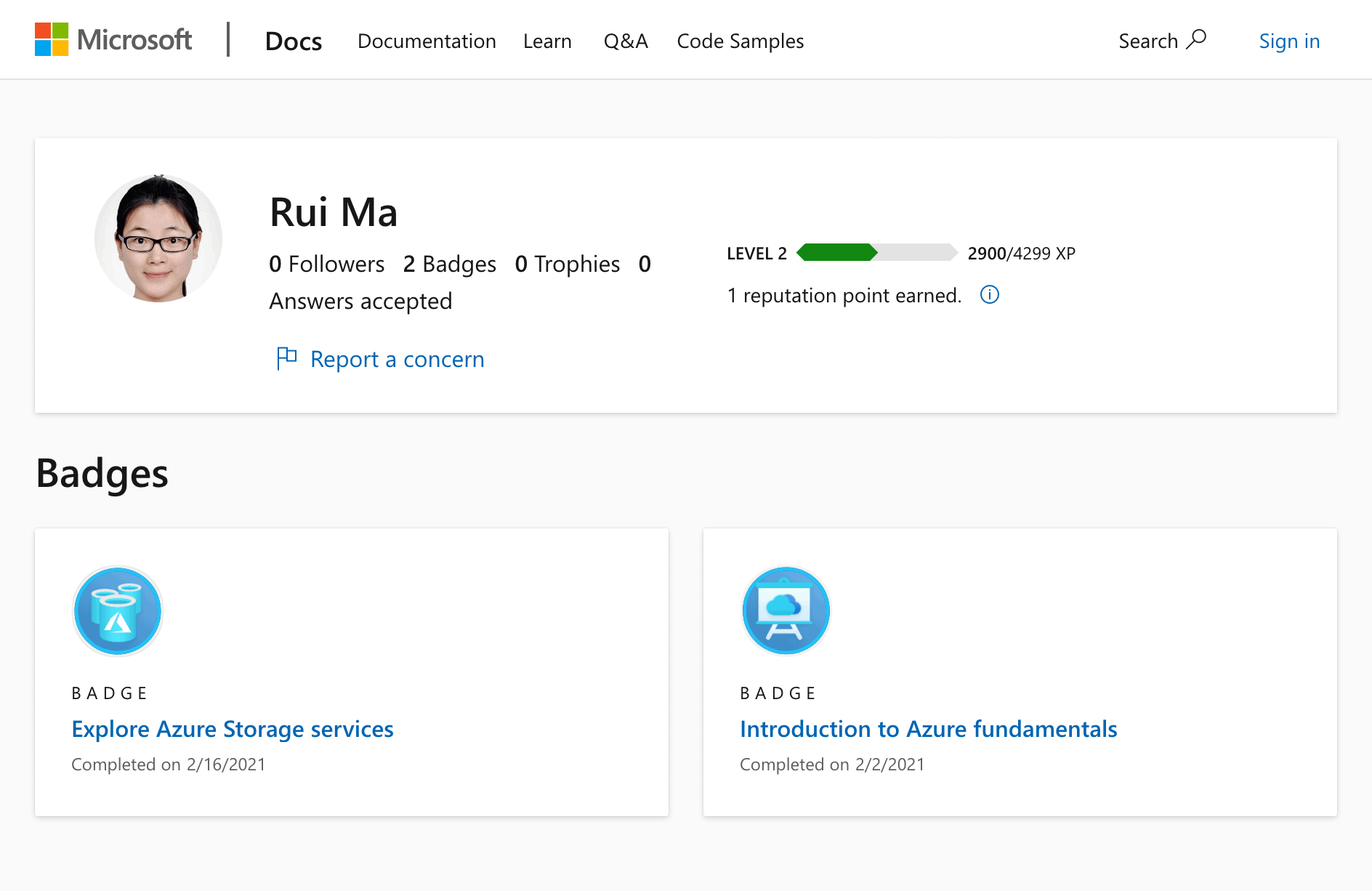The height and width of the screenshot is (891, 1372).
Task: Click the 0 Followers count
Action: pyautogui.click(x=326, y=264)
